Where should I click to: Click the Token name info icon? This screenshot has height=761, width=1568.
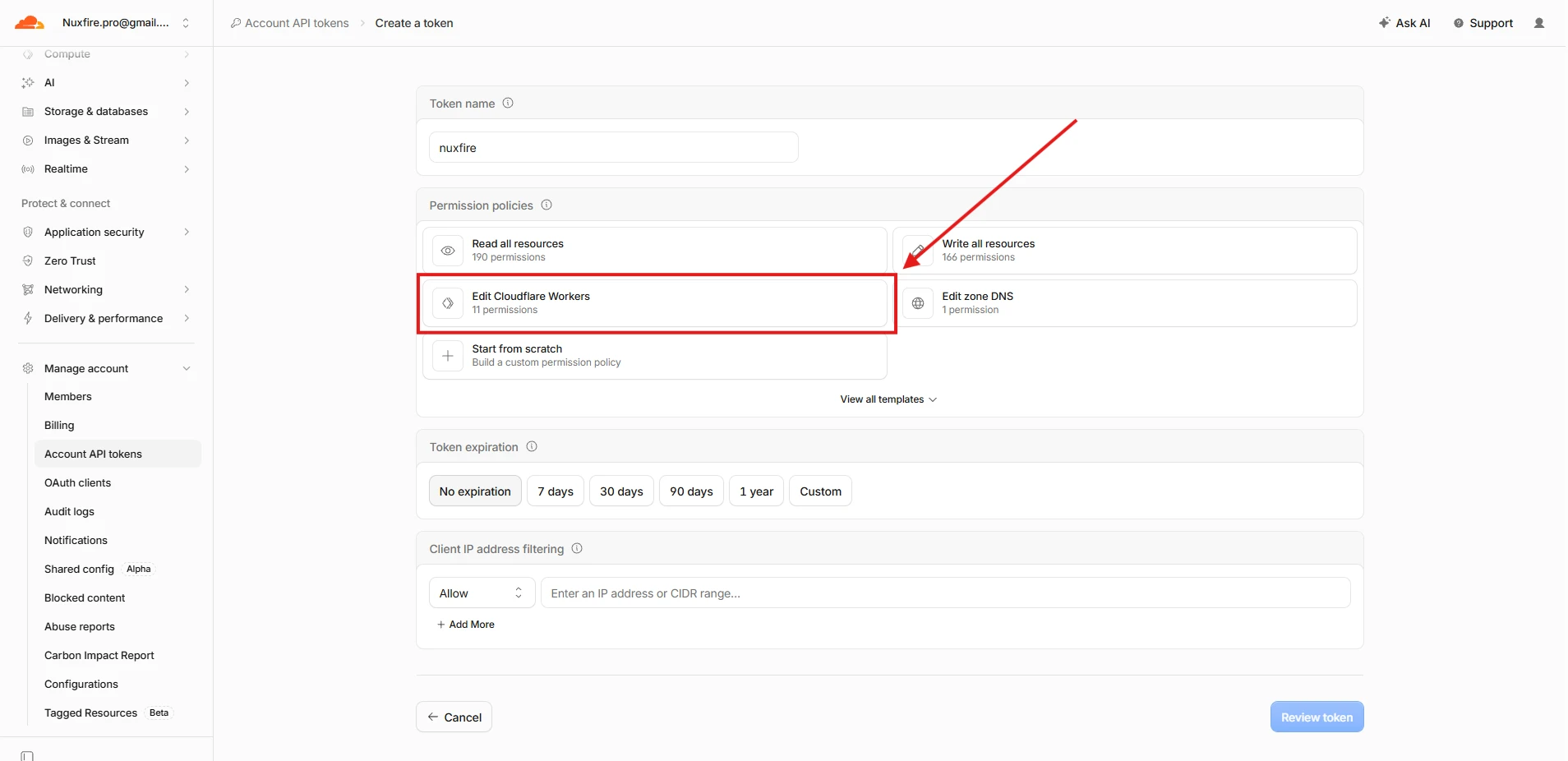[508, 104]
